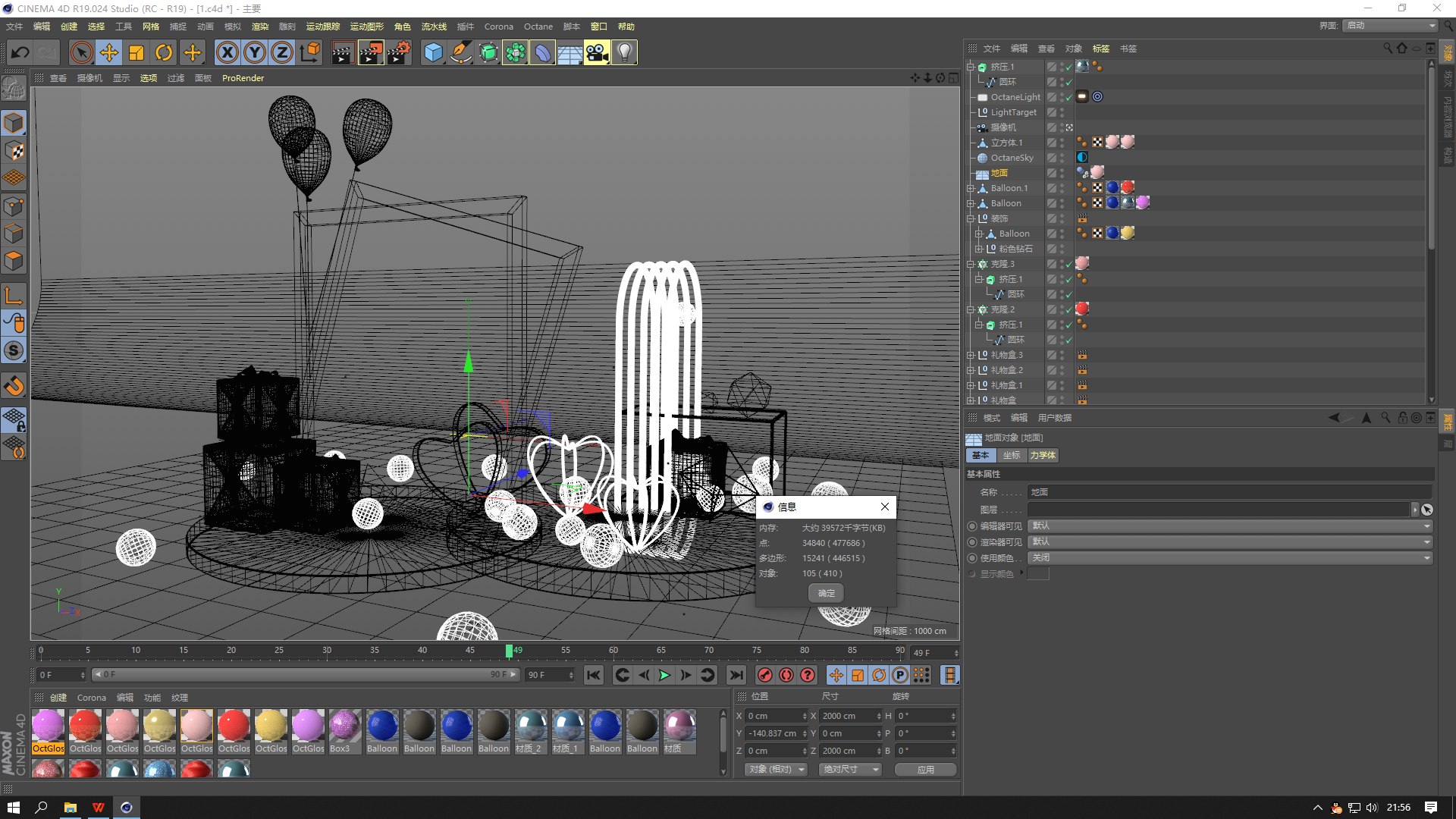
Task: Switch to the 坐标 tab
Action: (x=1012, y=455)
